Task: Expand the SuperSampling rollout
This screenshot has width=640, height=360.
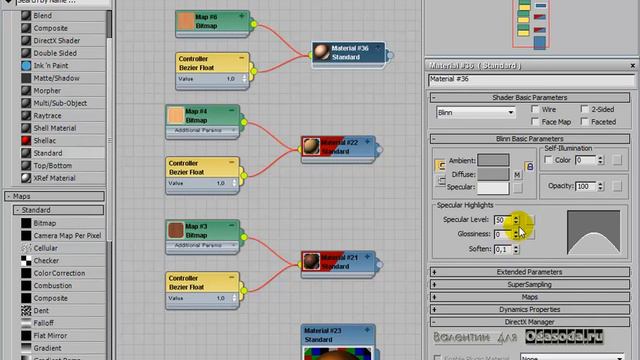Action: (x=529, y=284)
